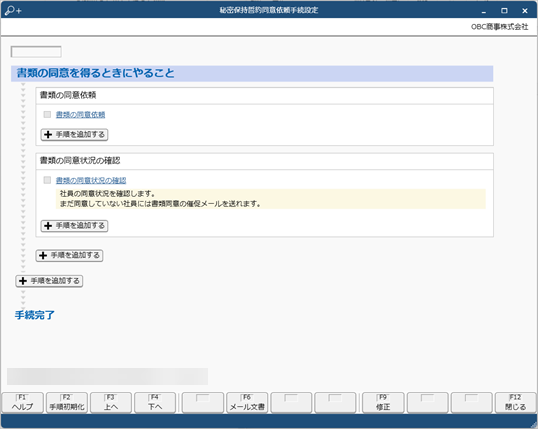Screen dimensions: 538x429
Task: Click the empty input field at top left
Action: point(36,52)
